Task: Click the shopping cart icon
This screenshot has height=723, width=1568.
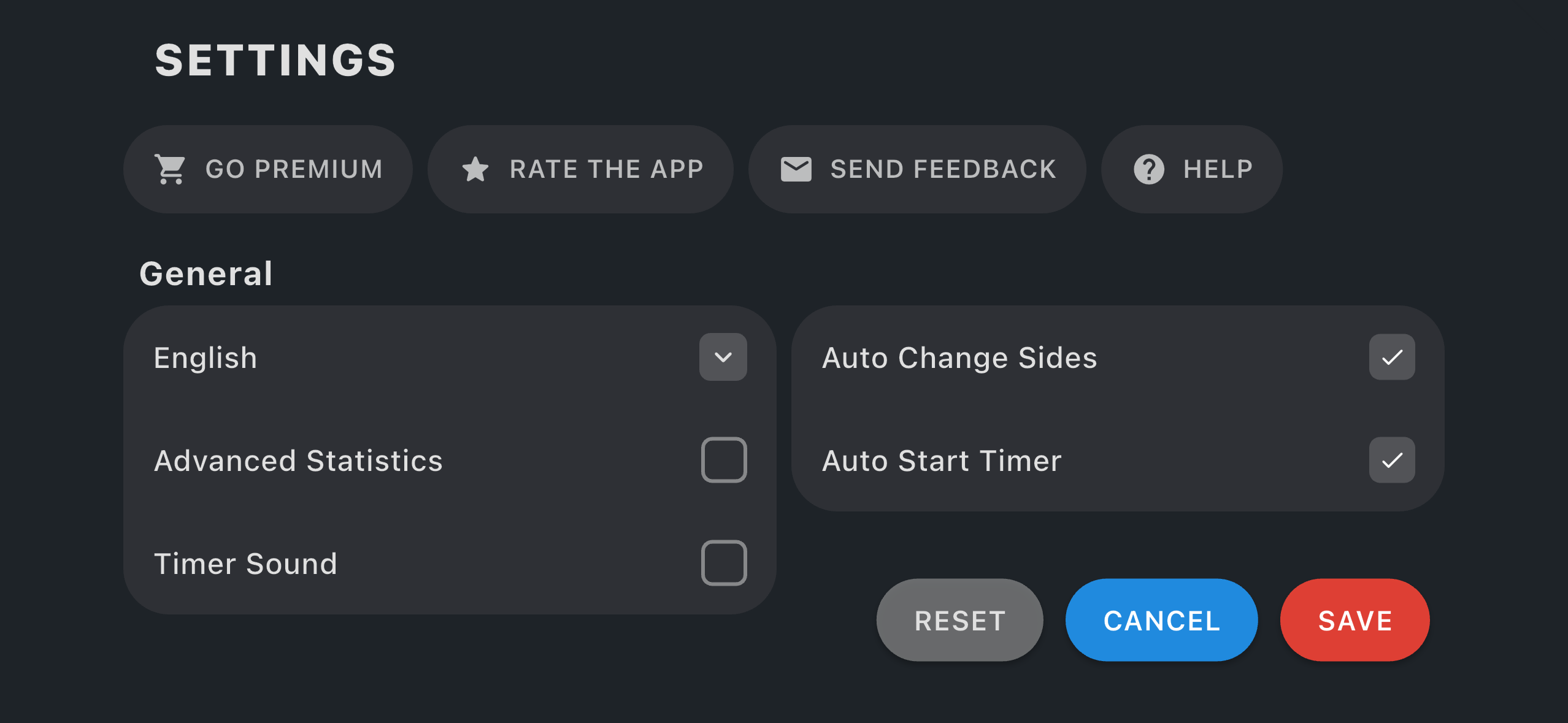Action: coord(171,169)
